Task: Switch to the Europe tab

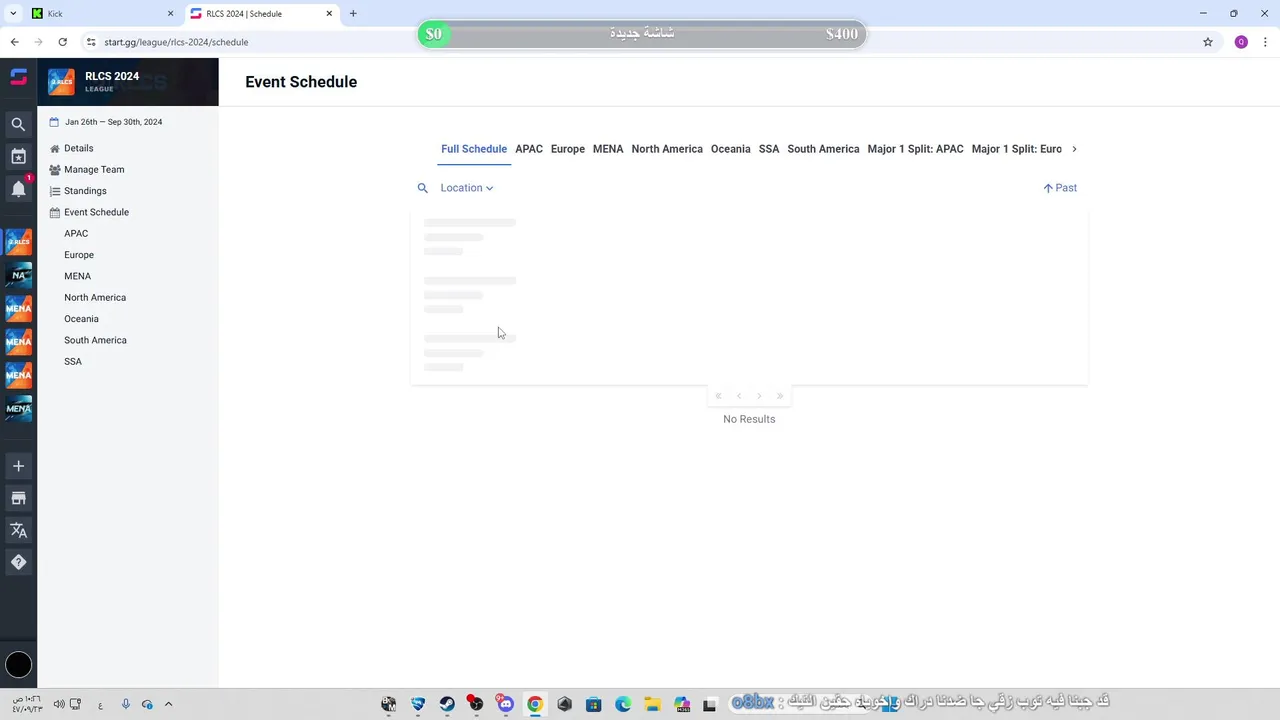Action: [568, 149]
